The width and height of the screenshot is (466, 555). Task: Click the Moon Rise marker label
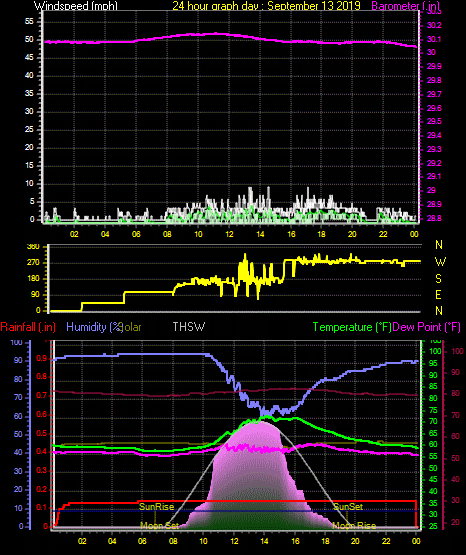coord(354,525)
